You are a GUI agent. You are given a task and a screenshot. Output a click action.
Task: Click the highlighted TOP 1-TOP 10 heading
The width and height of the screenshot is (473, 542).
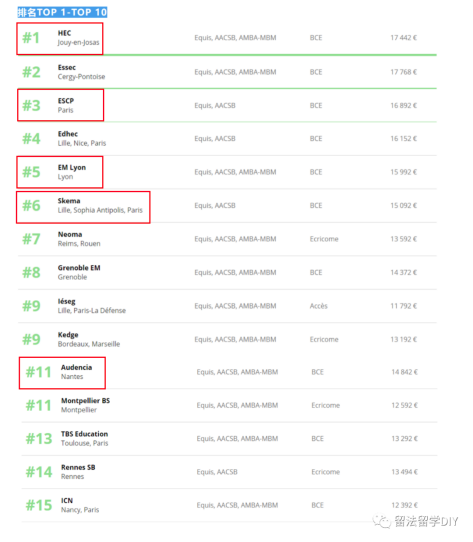click(x=62, y=12)
